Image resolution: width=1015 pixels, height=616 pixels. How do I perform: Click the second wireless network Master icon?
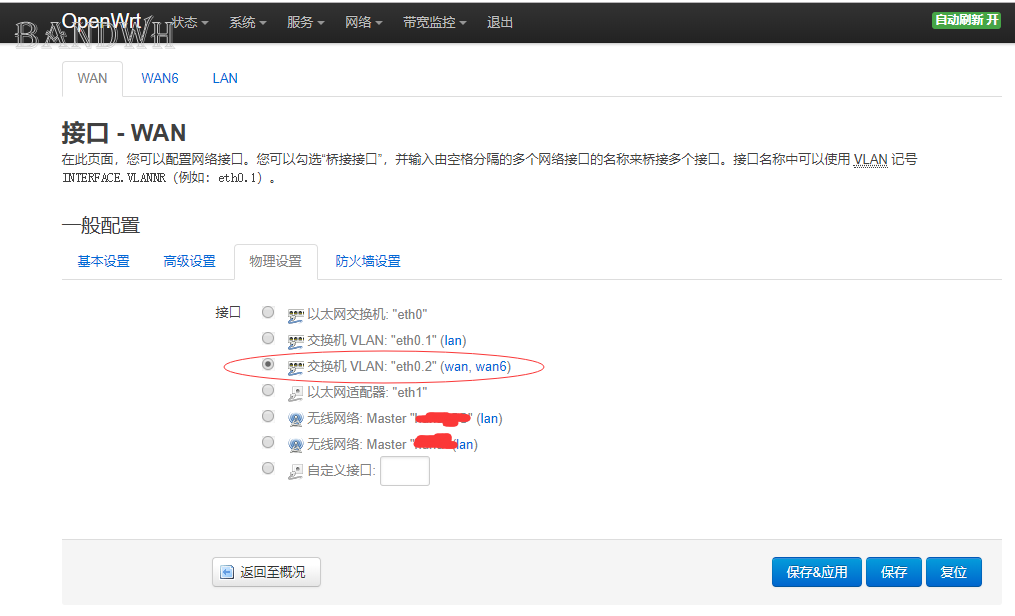pyautogui.click(x=296, y=445)
